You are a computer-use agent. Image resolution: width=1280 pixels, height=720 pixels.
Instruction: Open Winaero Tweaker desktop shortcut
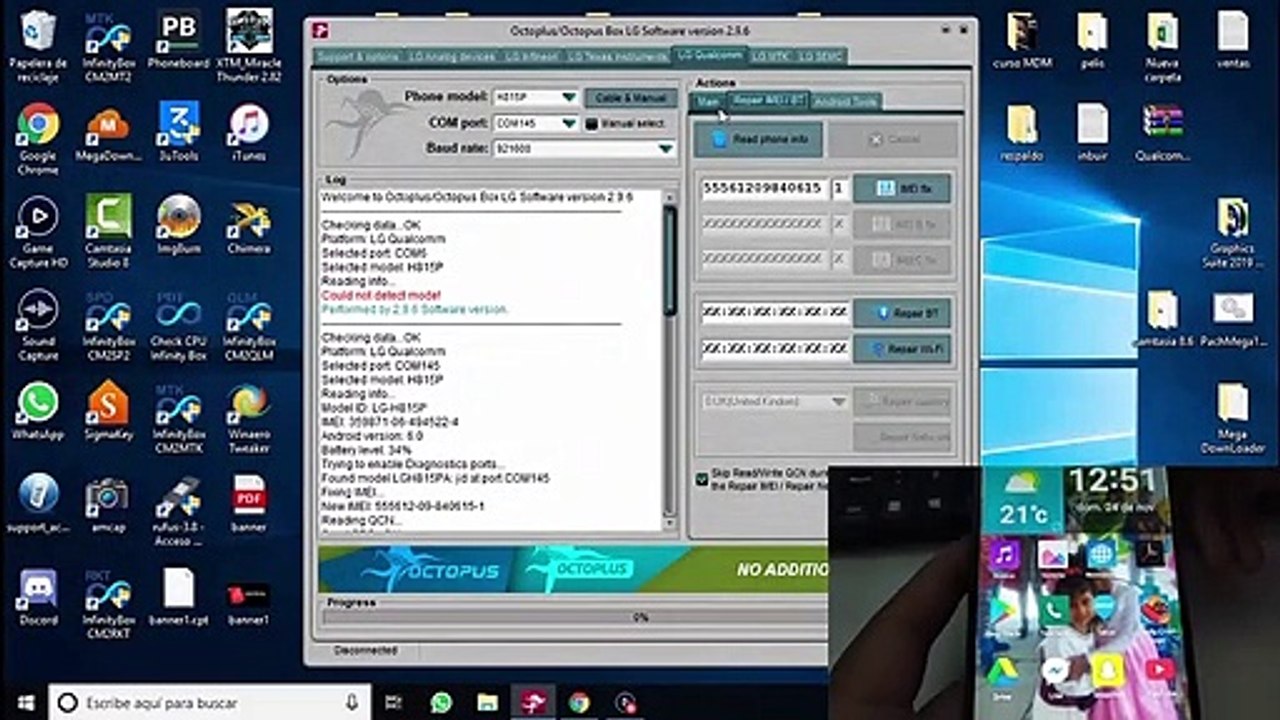point(249,418)
